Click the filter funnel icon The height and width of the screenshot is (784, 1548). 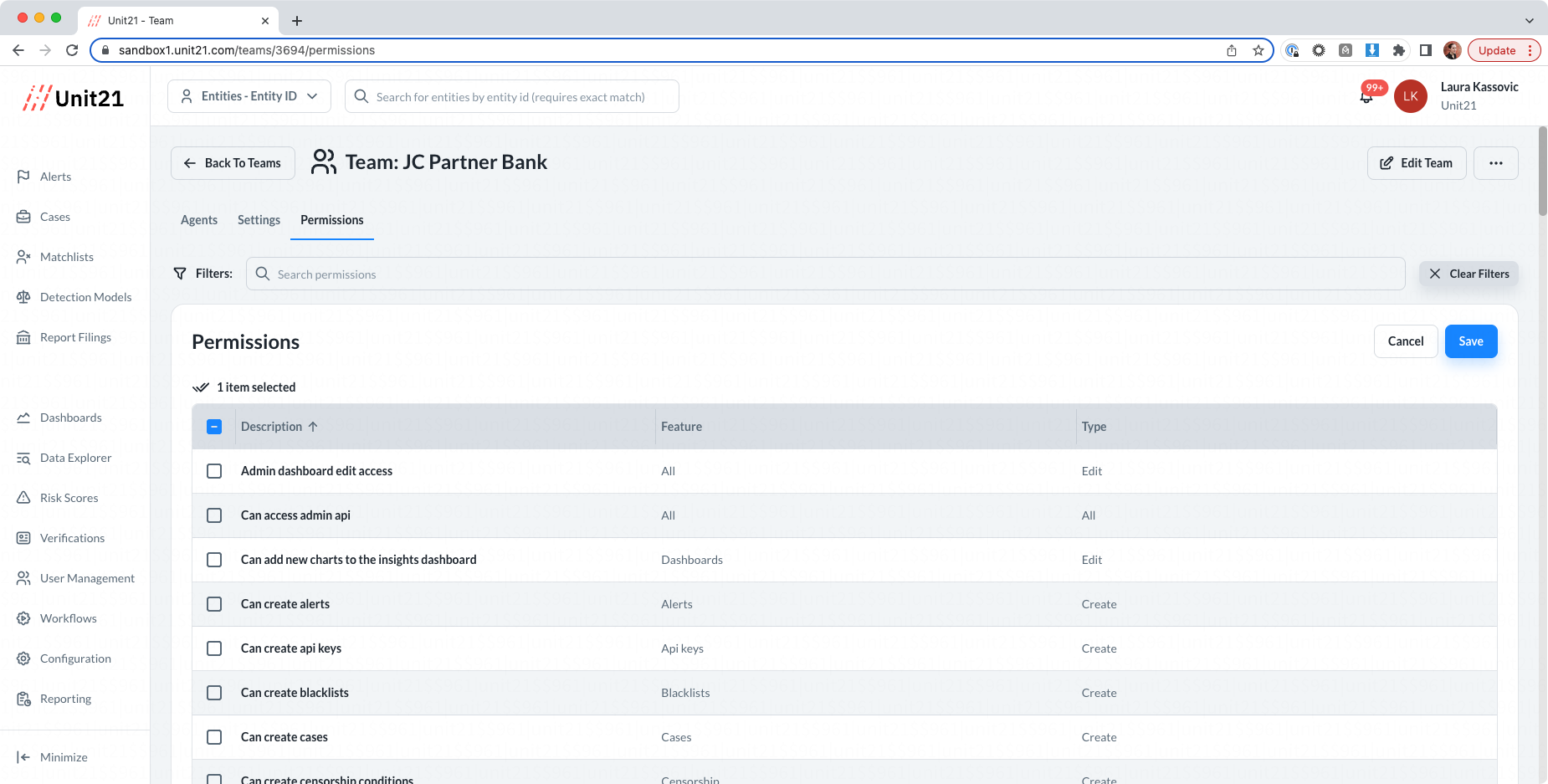180,274
